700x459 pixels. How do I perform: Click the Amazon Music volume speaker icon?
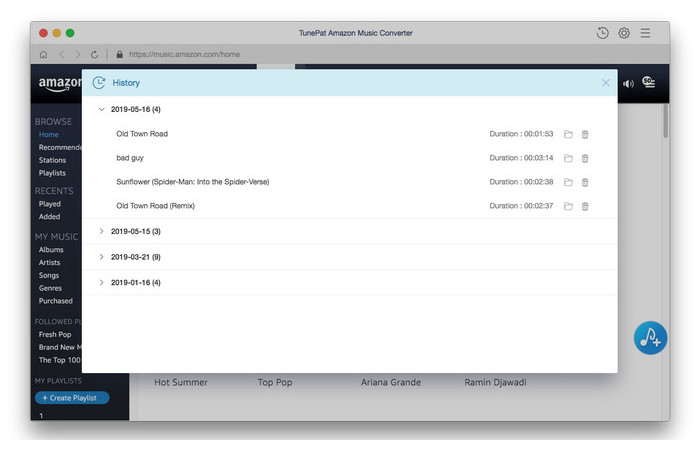tap(628, 83)
